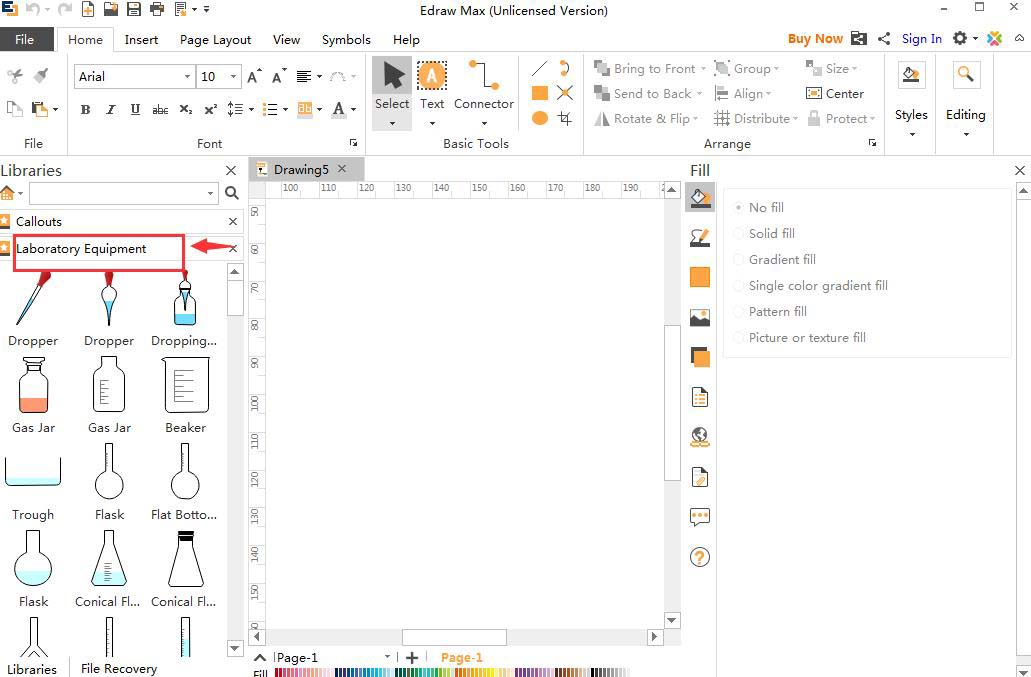The image size is (1031, 677).
Task: Select the Gradient fill option
Action: (x=775, y=260)
